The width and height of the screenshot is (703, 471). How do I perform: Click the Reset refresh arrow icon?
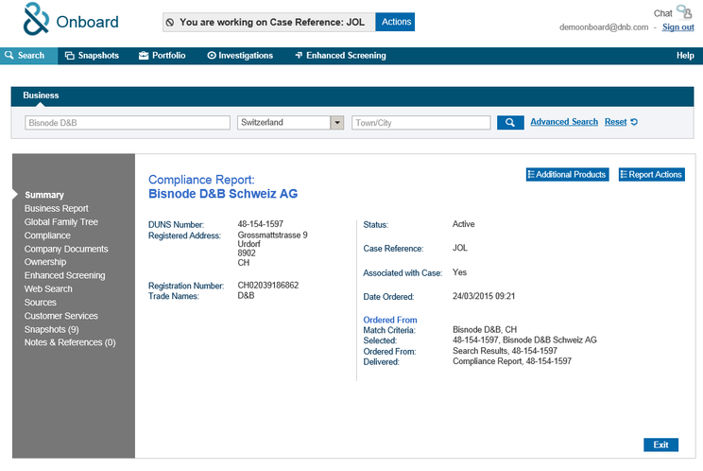tap(634, 122)
